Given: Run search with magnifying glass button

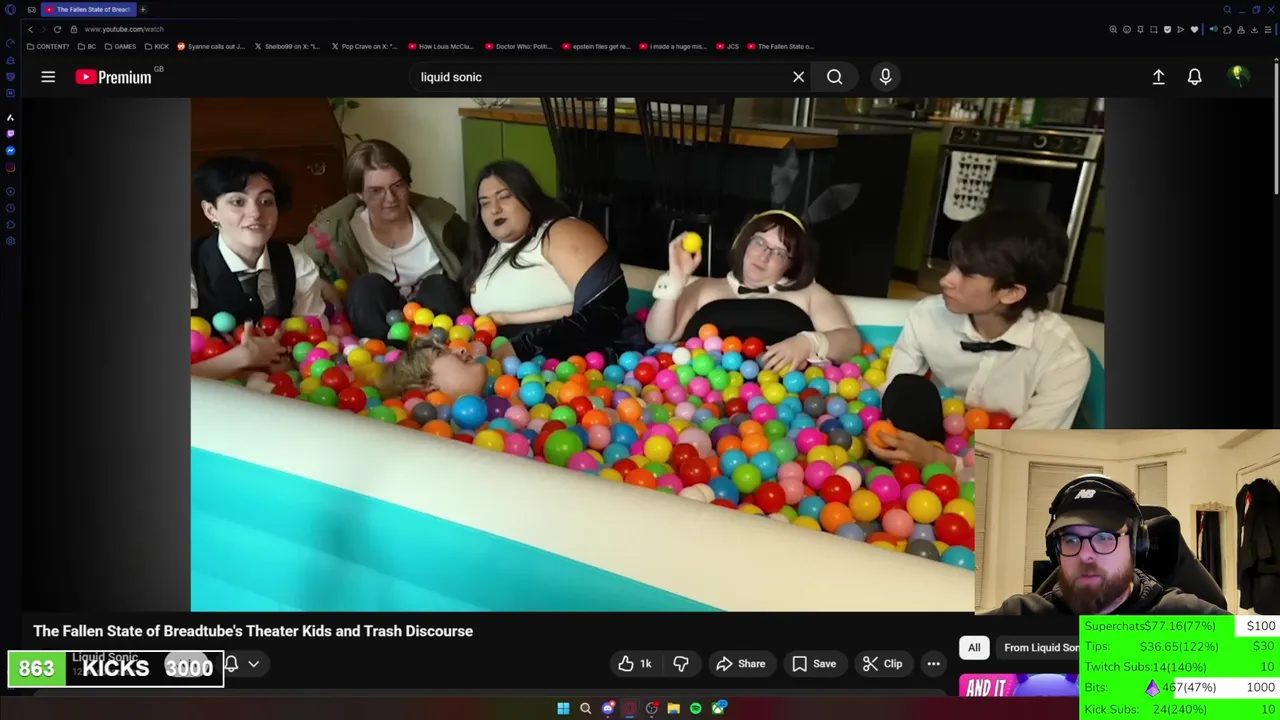Looking at the screenshot, I should [834, 77].
